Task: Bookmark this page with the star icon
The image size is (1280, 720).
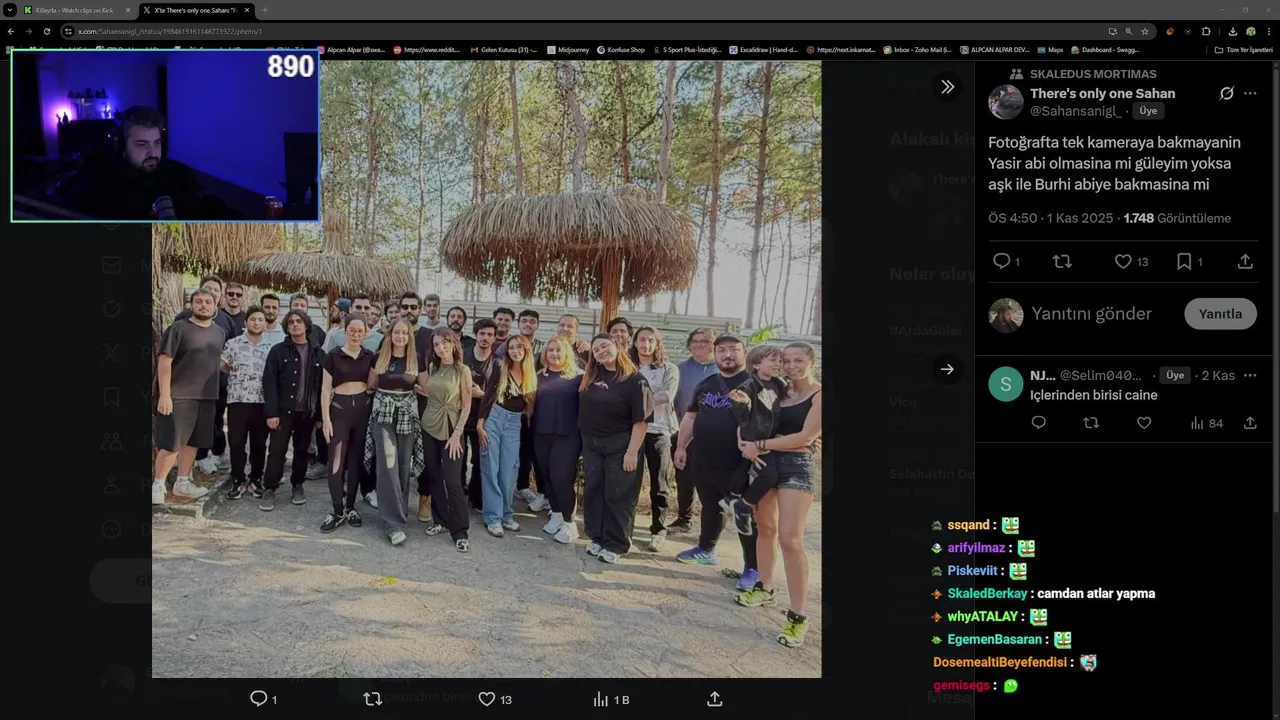Action: [1145, 31]
